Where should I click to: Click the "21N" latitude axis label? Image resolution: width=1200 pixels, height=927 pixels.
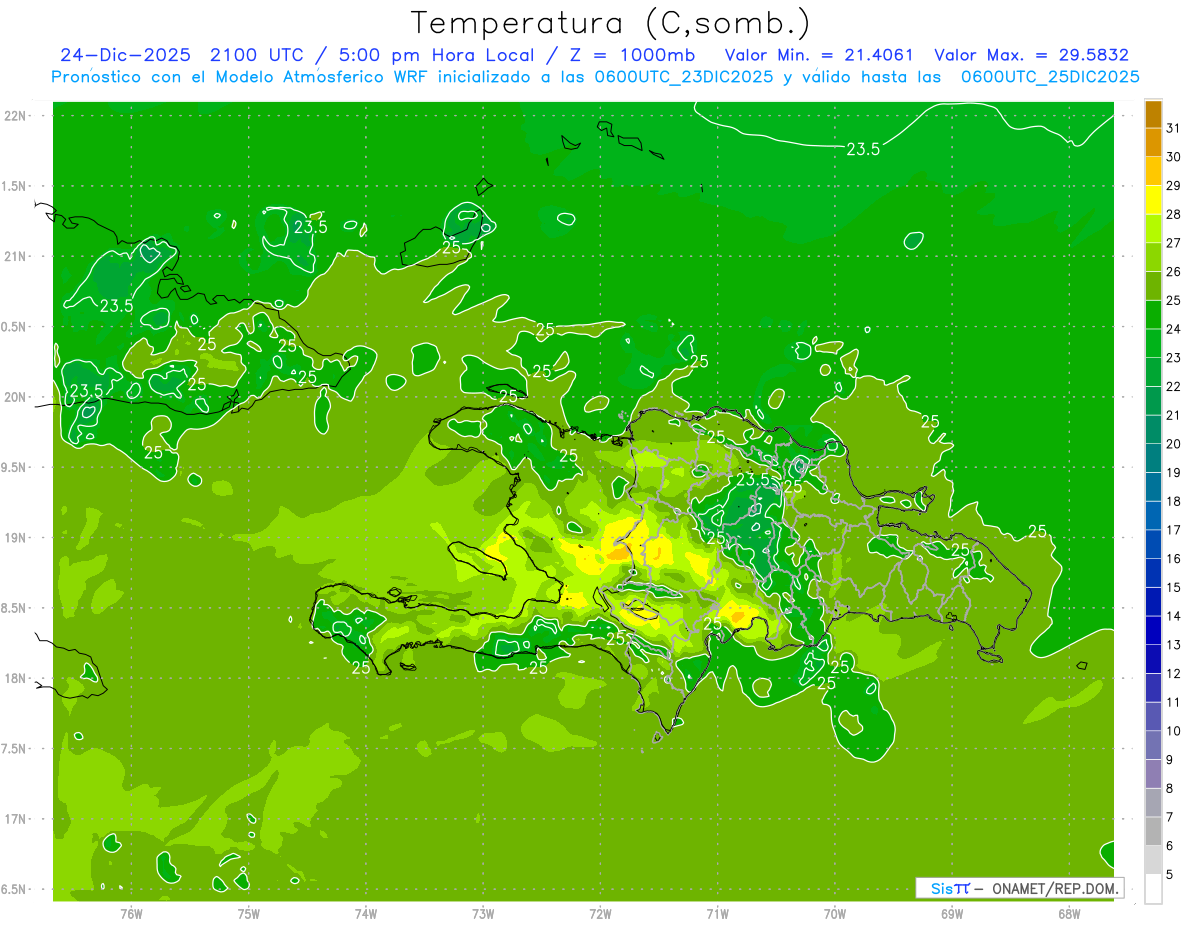click(16, 256)
